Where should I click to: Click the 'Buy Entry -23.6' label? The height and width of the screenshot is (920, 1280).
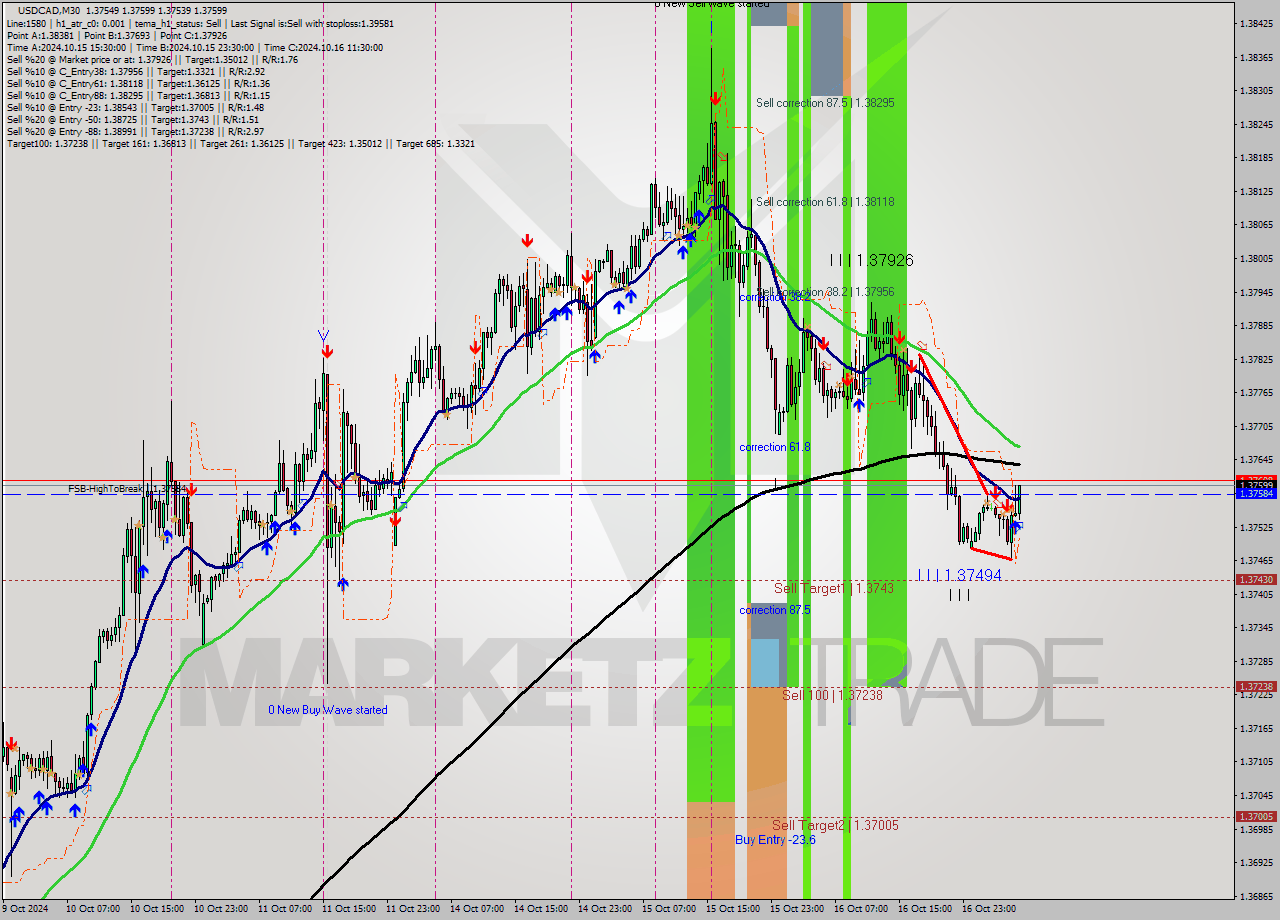[775, 840]
